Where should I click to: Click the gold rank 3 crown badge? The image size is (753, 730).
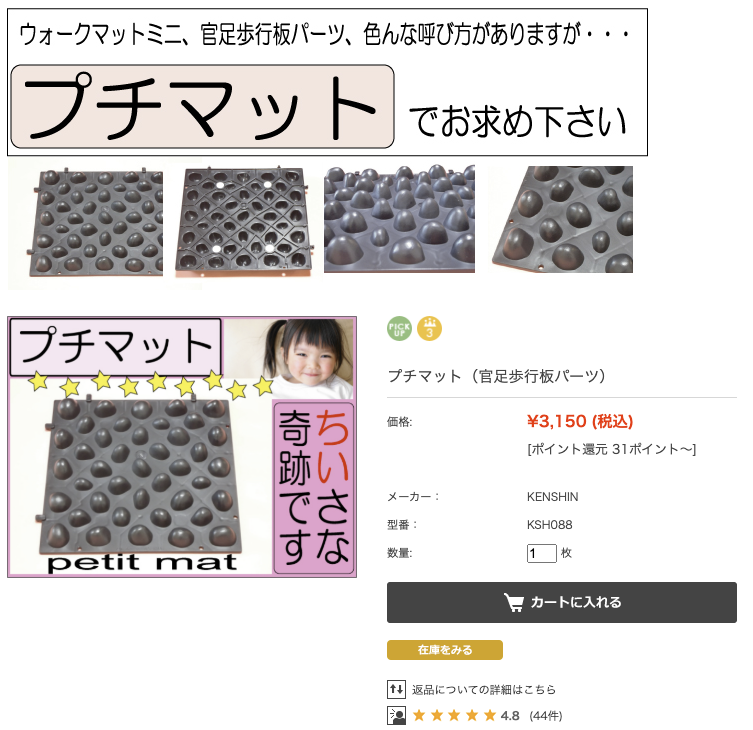(x=429, y=329)
